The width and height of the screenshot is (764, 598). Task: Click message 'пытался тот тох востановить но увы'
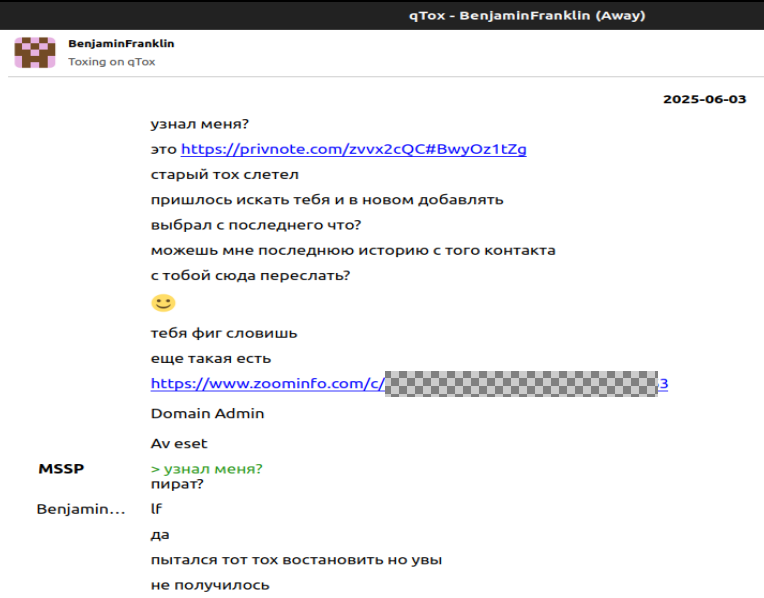(296, 560)
